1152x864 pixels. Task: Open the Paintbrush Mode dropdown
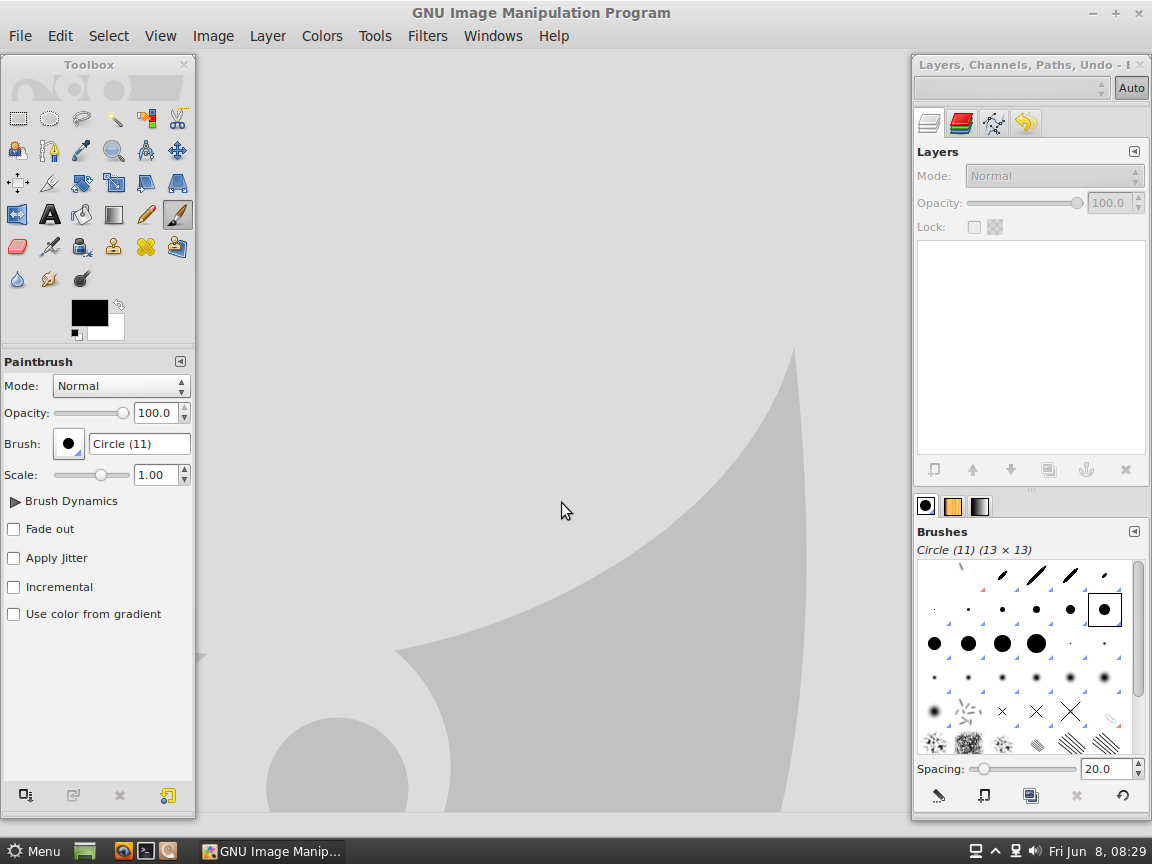(121, 386)
